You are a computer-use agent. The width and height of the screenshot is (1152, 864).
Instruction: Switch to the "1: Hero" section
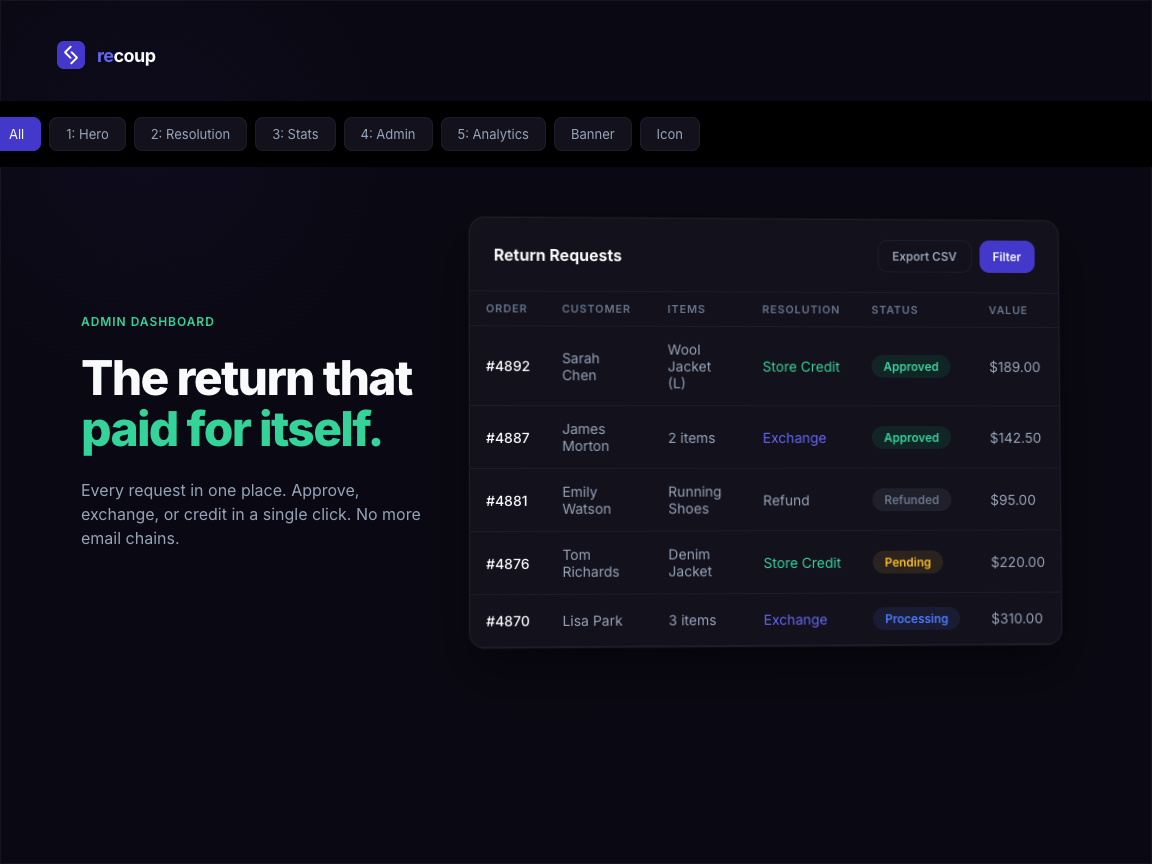click(x=87, y=133)
